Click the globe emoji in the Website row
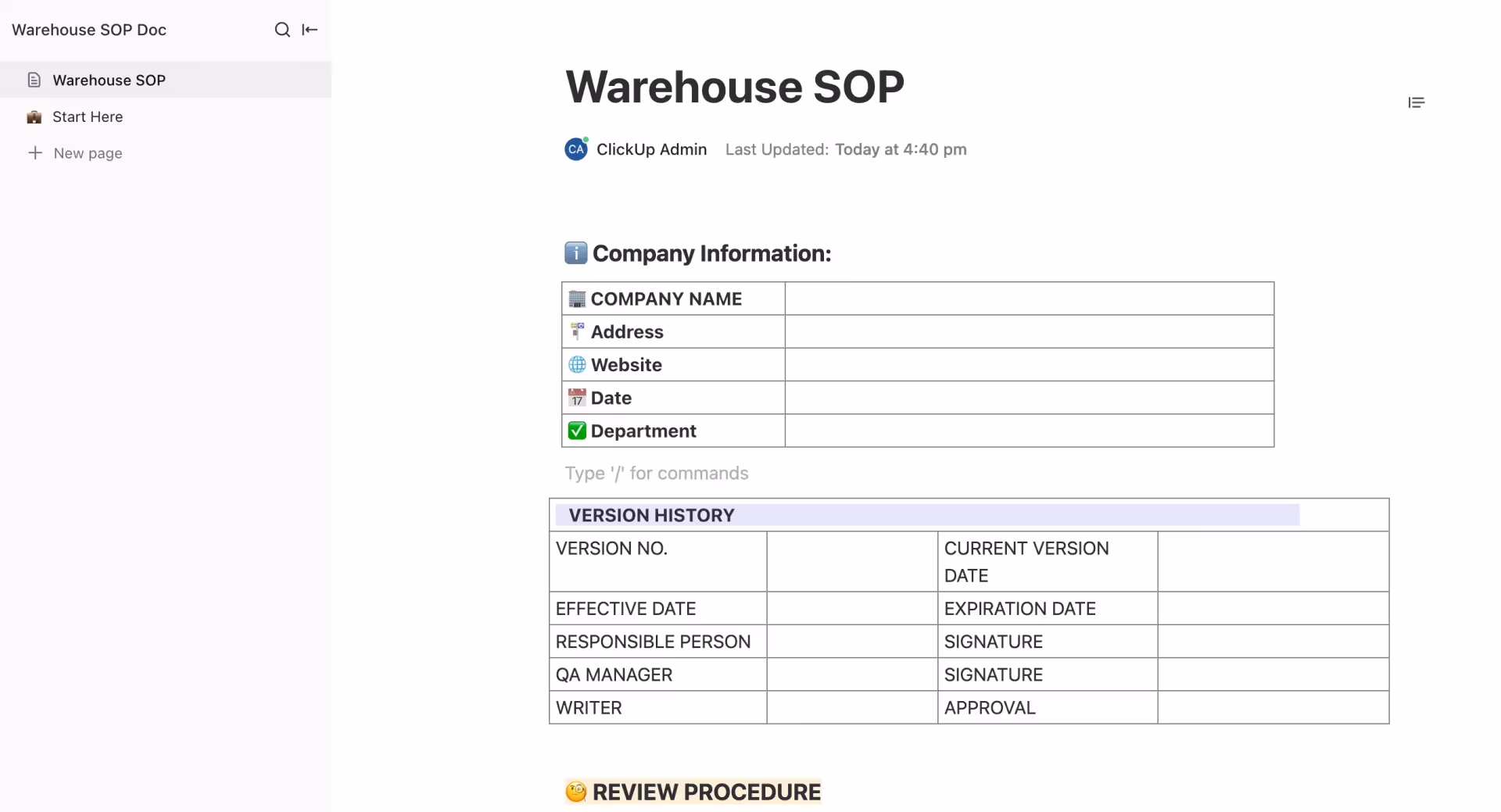This screenshot has width=1501, height=812. click(576, 364)
